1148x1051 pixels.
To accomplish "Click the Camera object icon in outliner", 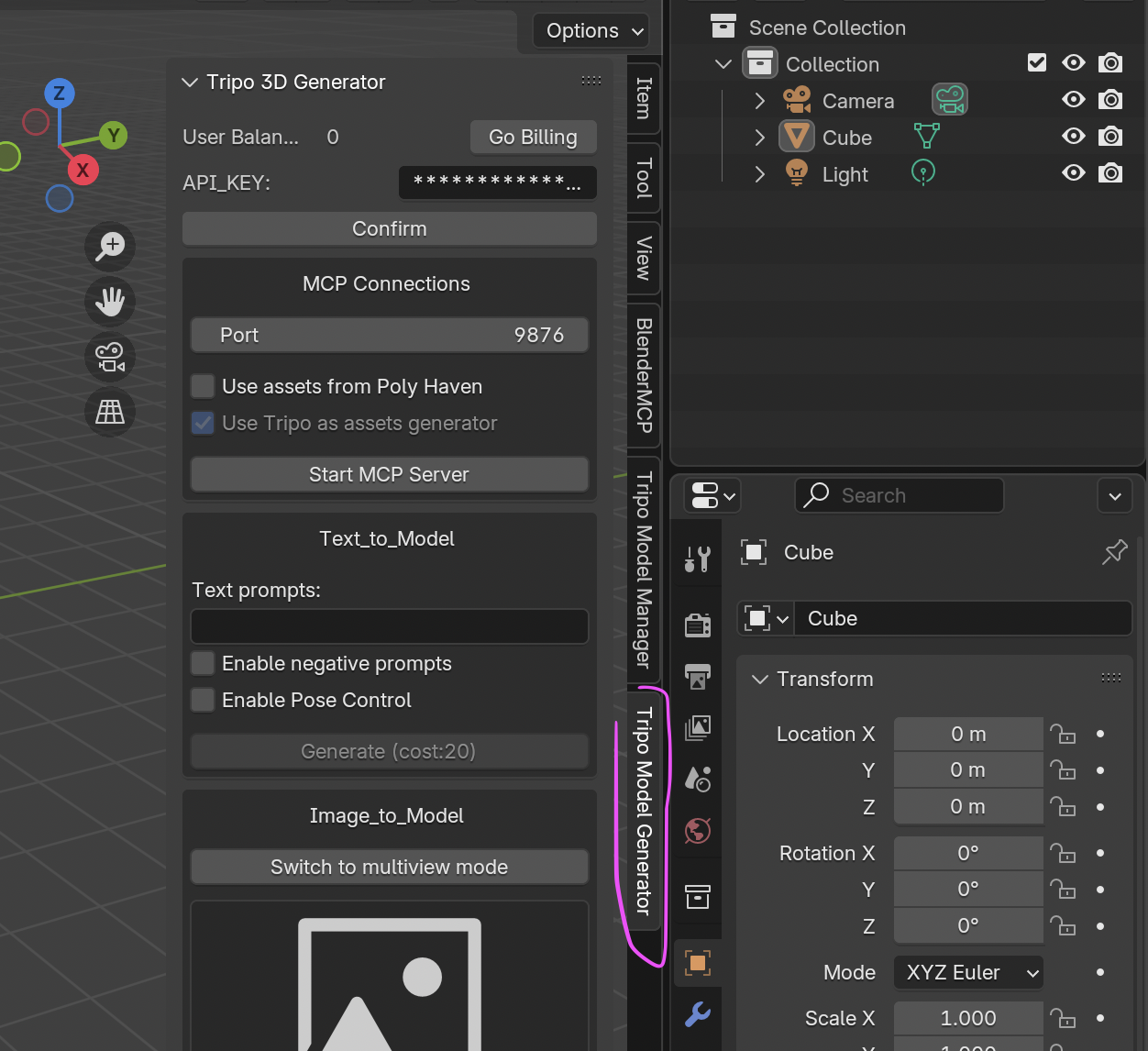I will click(x=797, y=100).
